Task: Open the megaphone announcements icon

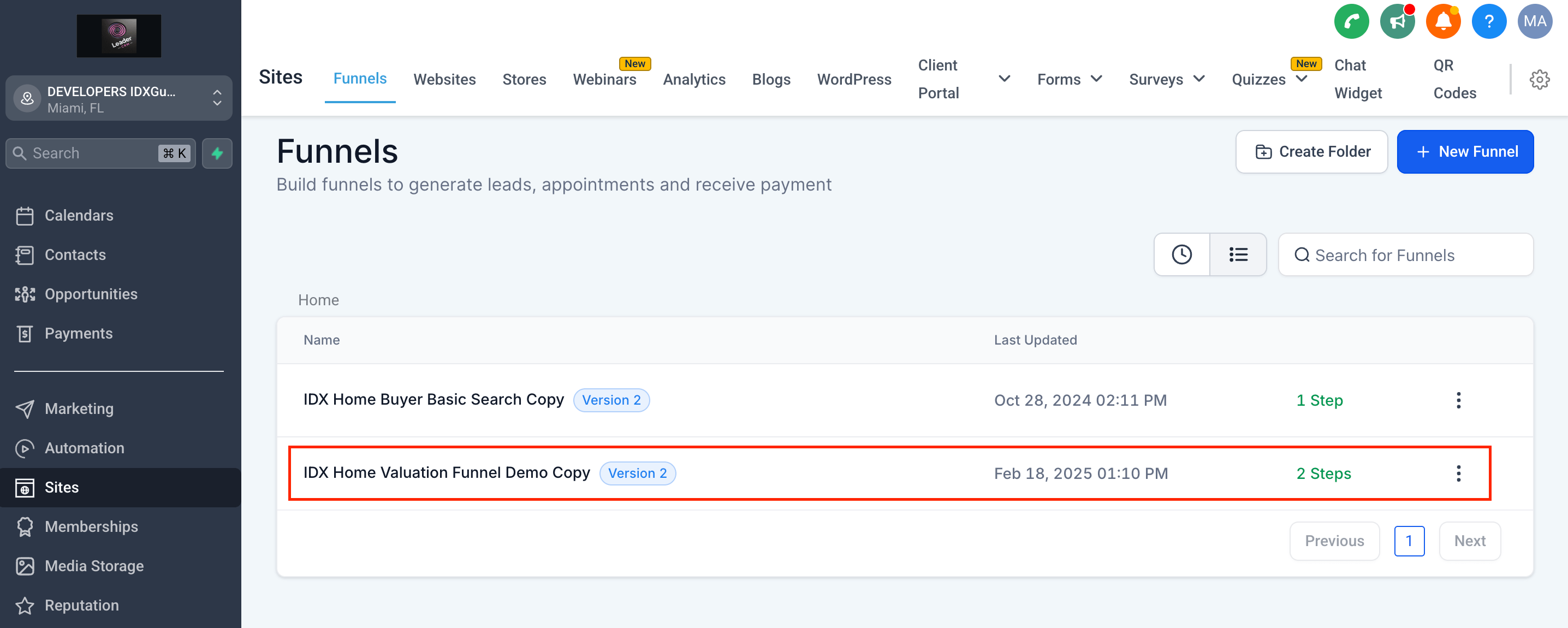Action: 1397,22
